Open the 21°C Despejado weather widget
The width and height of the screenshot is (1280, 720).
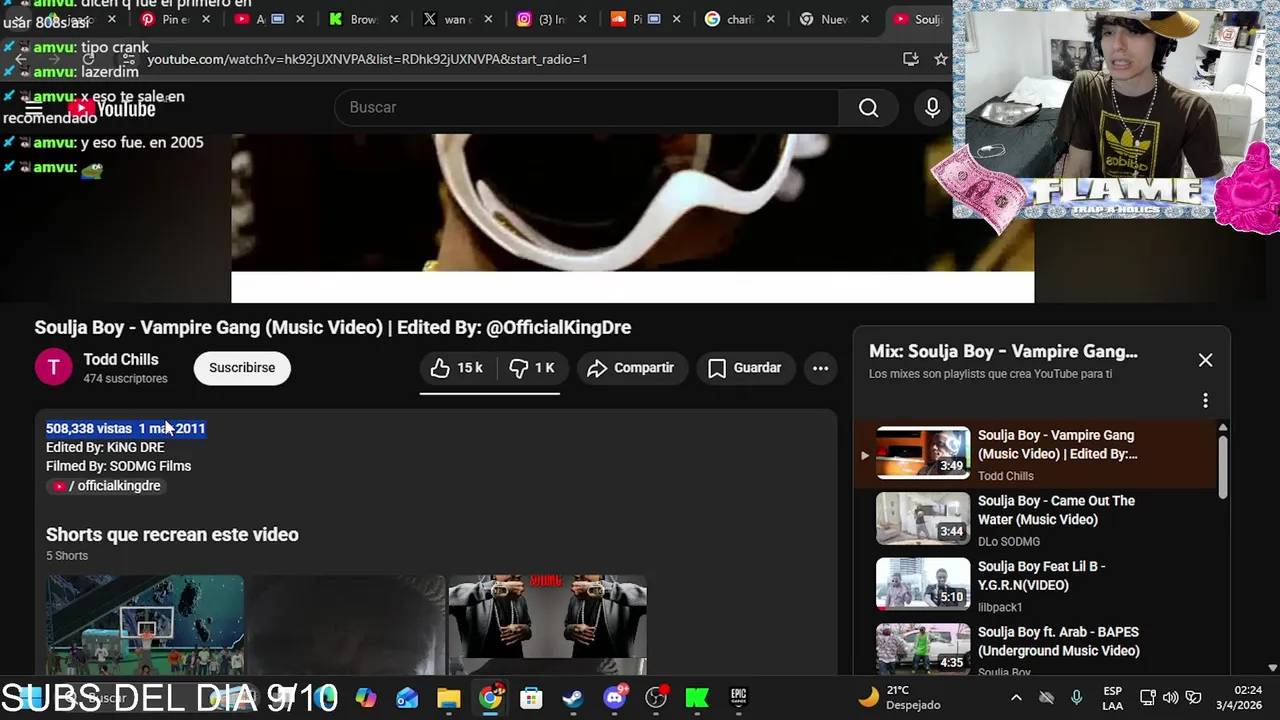pos(899,697)
